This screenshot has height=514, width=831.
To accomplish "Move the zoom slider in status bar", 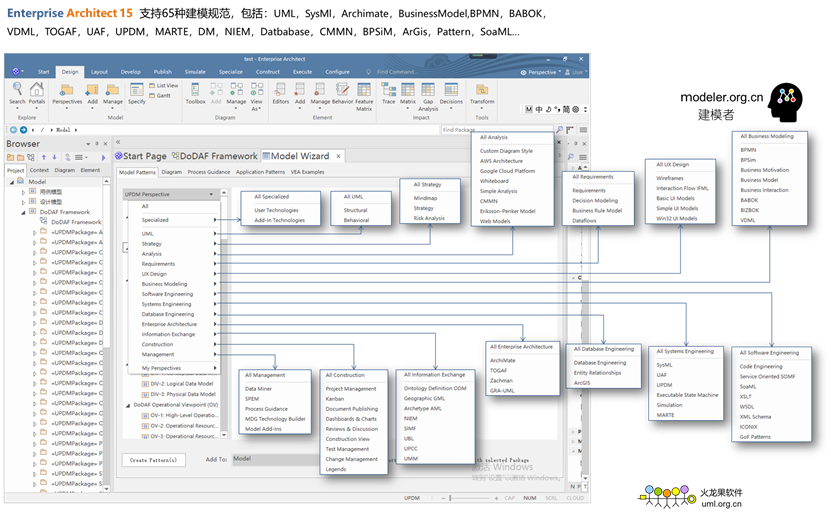I will 450,498.
